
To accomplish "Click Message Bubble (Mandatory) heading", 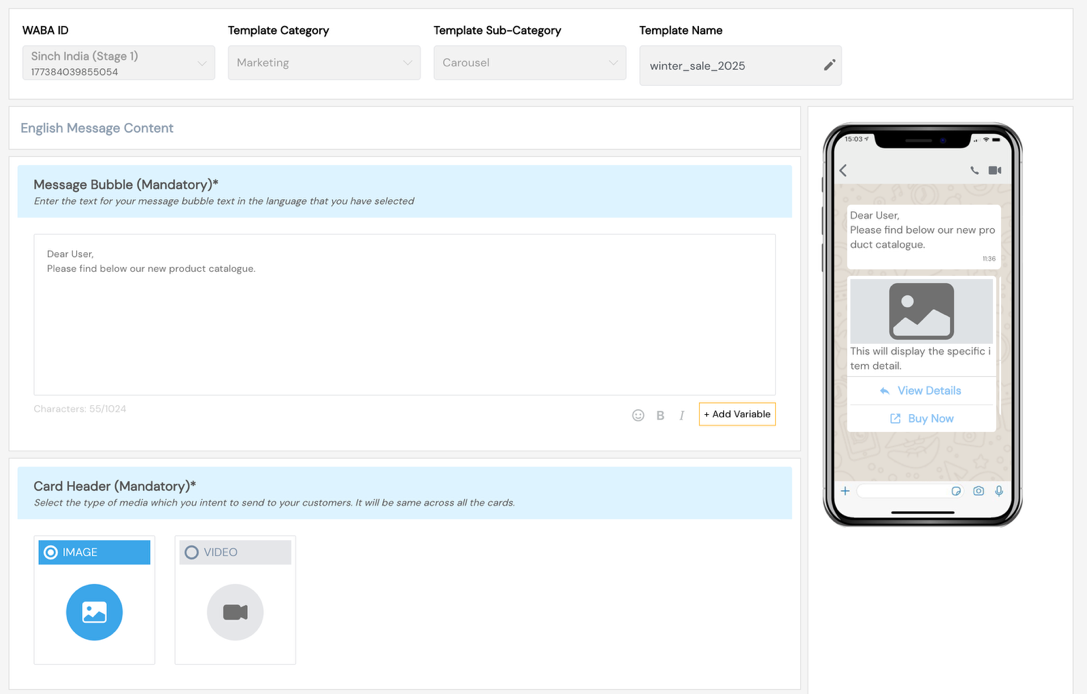I will [x=126, y=184].
